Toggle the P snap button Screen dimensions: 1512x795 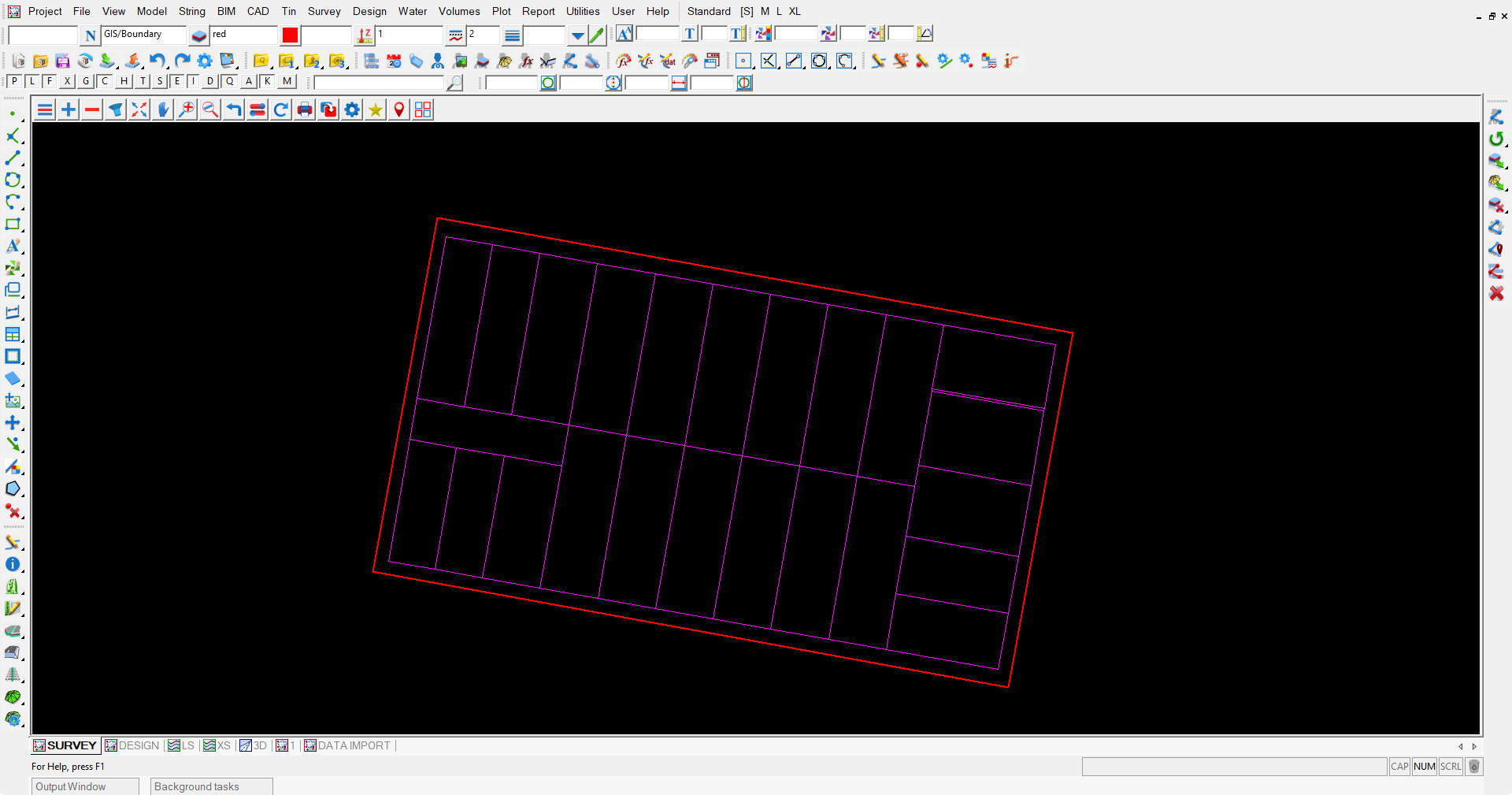pyautogui.click(x=14, y=81)
